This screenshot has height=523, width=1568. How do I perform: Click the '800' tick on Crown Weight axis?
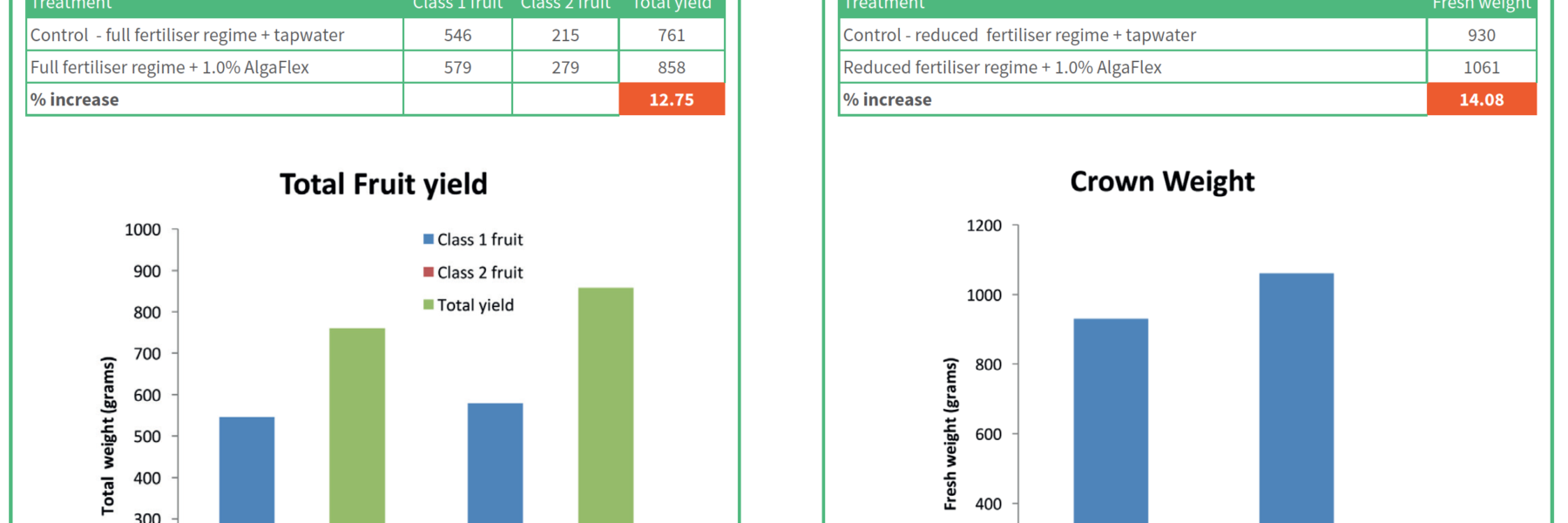pyautogui.click(x=989, y=364)
